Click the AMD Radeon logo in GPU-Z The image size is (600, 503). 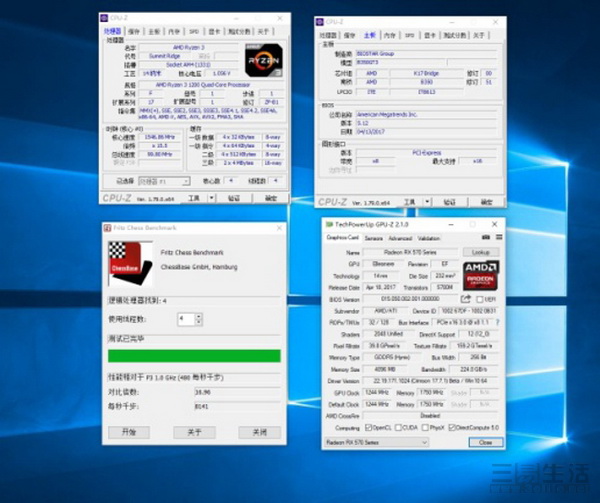click(481, 276)
